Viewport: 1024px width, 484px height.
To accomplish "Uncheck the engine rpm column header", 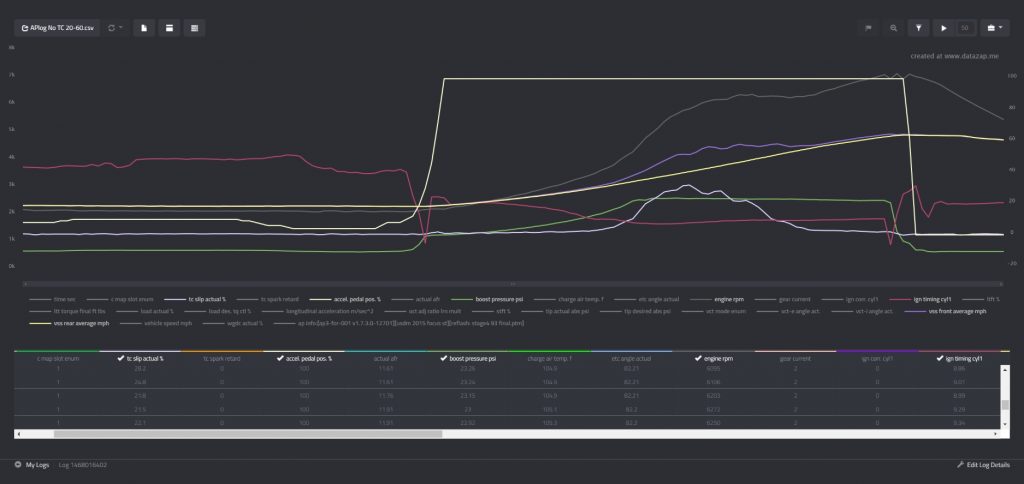I will (x=713, y=358).
